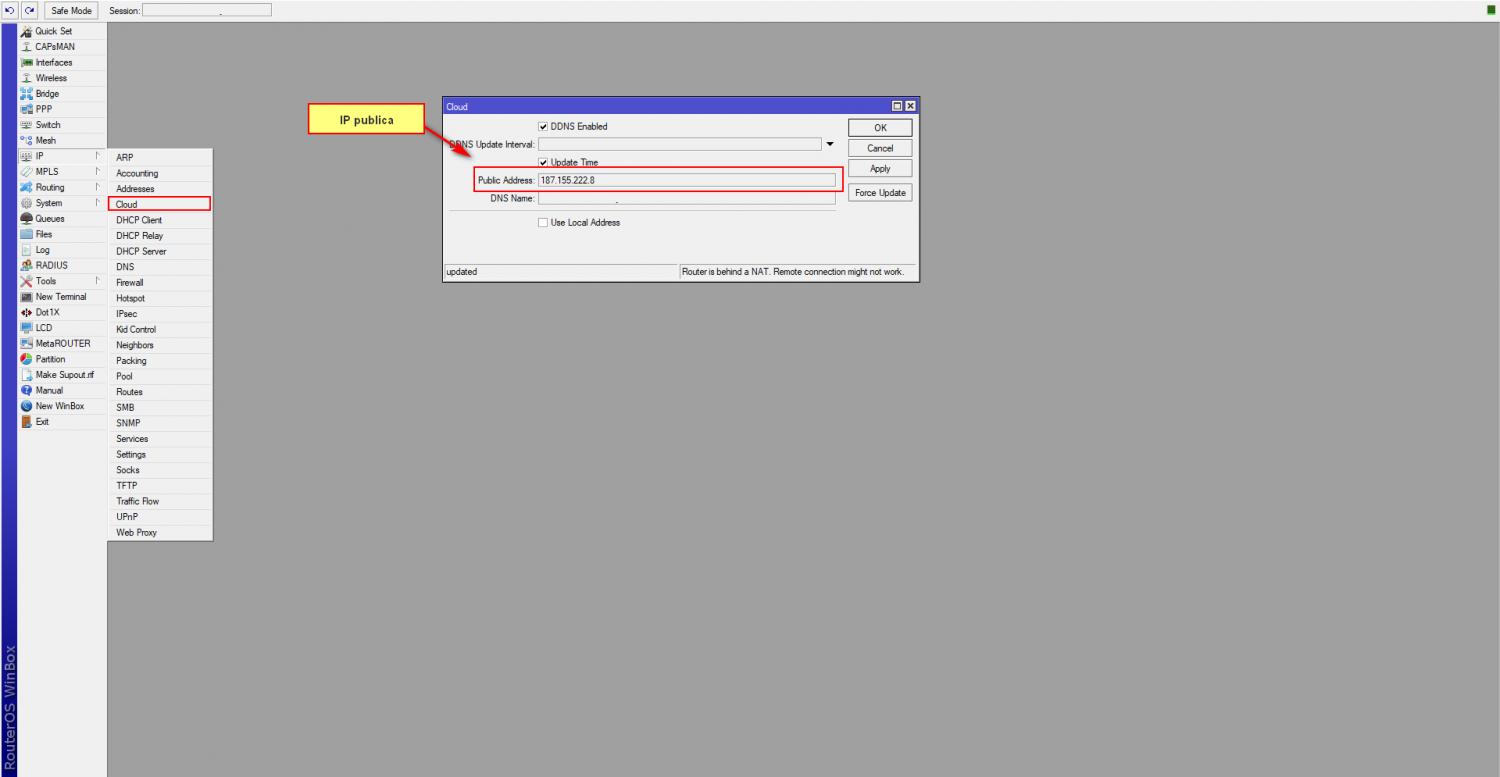Close the Cloud dialog window
The height and width of the screenshot is (777, 1500).
click(910, 106)
